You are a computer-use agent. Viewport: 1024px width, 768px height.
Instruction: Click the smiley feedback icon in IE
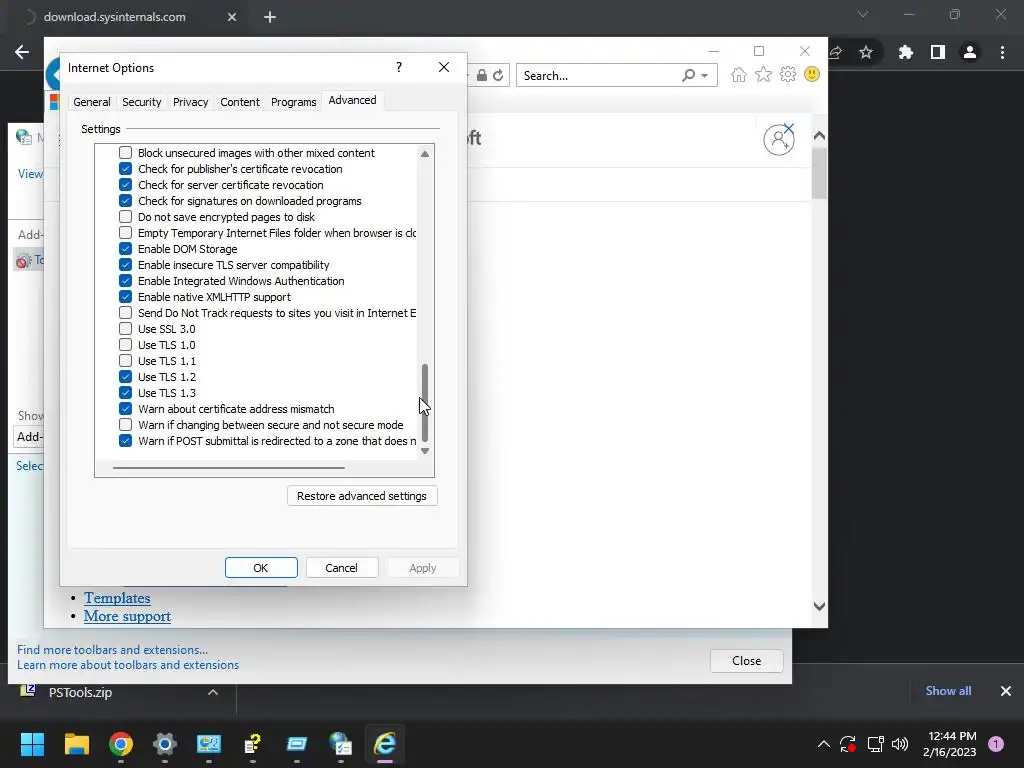click(812, 74)
